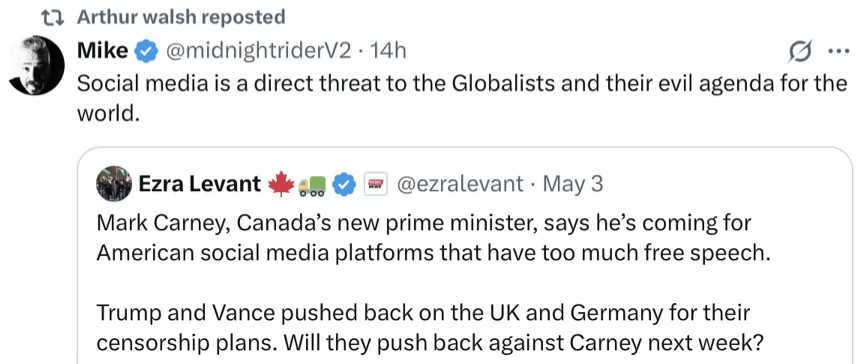Click Ezra Levant's blue verified badge
Image resolution: width=861 pixels, height=364 pixels.
[x=344, y=185]
